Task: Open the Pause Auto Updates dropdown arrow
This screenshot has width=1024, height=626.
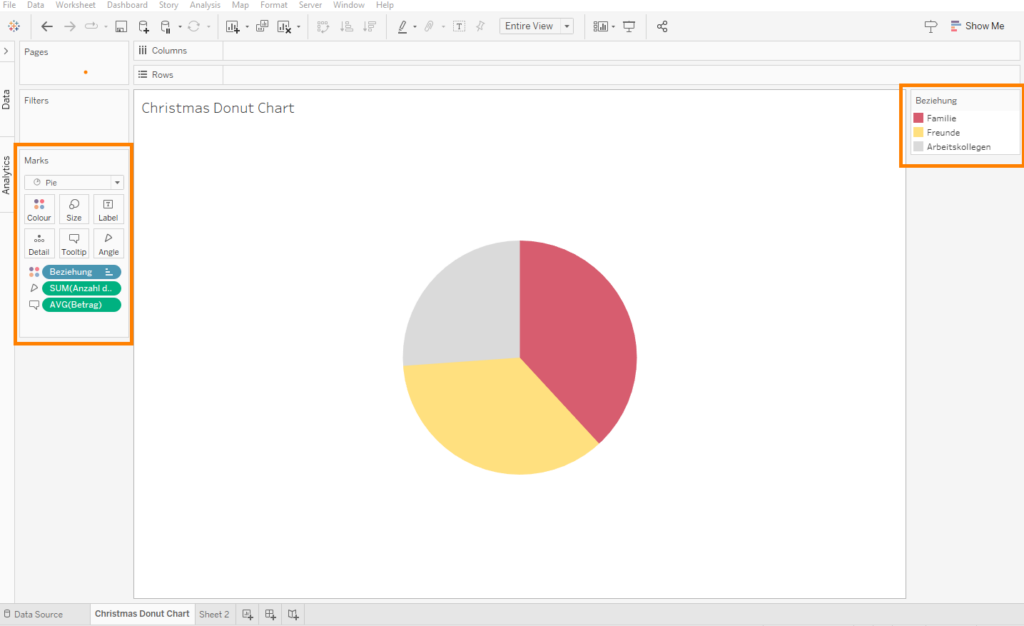Action: (180, 27)
